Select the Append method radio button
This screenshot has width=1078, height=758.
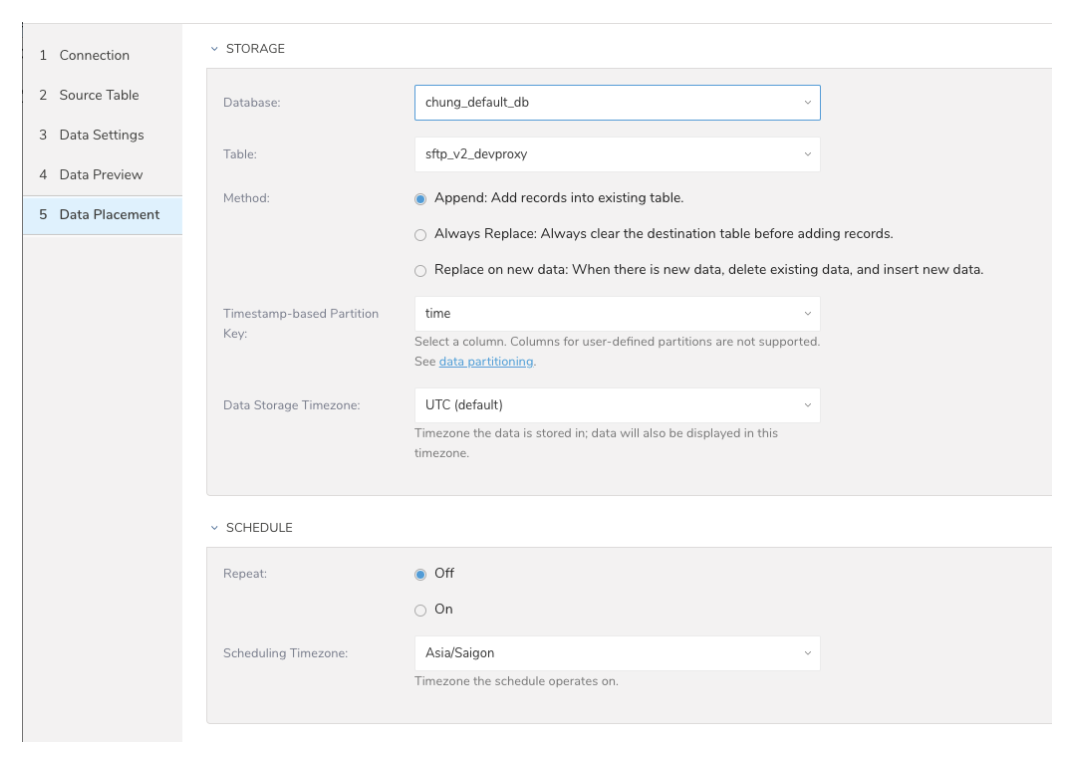point(420,198)
